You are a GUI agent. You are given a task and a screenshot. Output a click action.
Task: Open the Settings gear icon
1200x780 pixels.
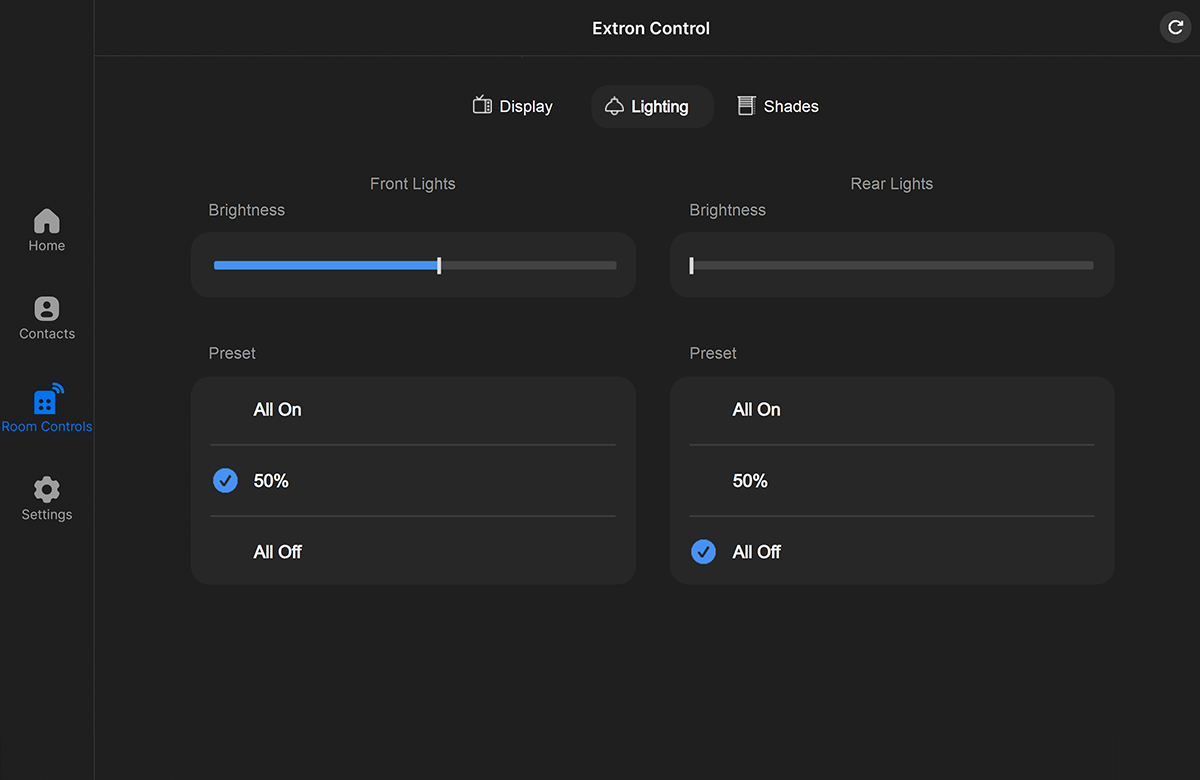point(47,490)
